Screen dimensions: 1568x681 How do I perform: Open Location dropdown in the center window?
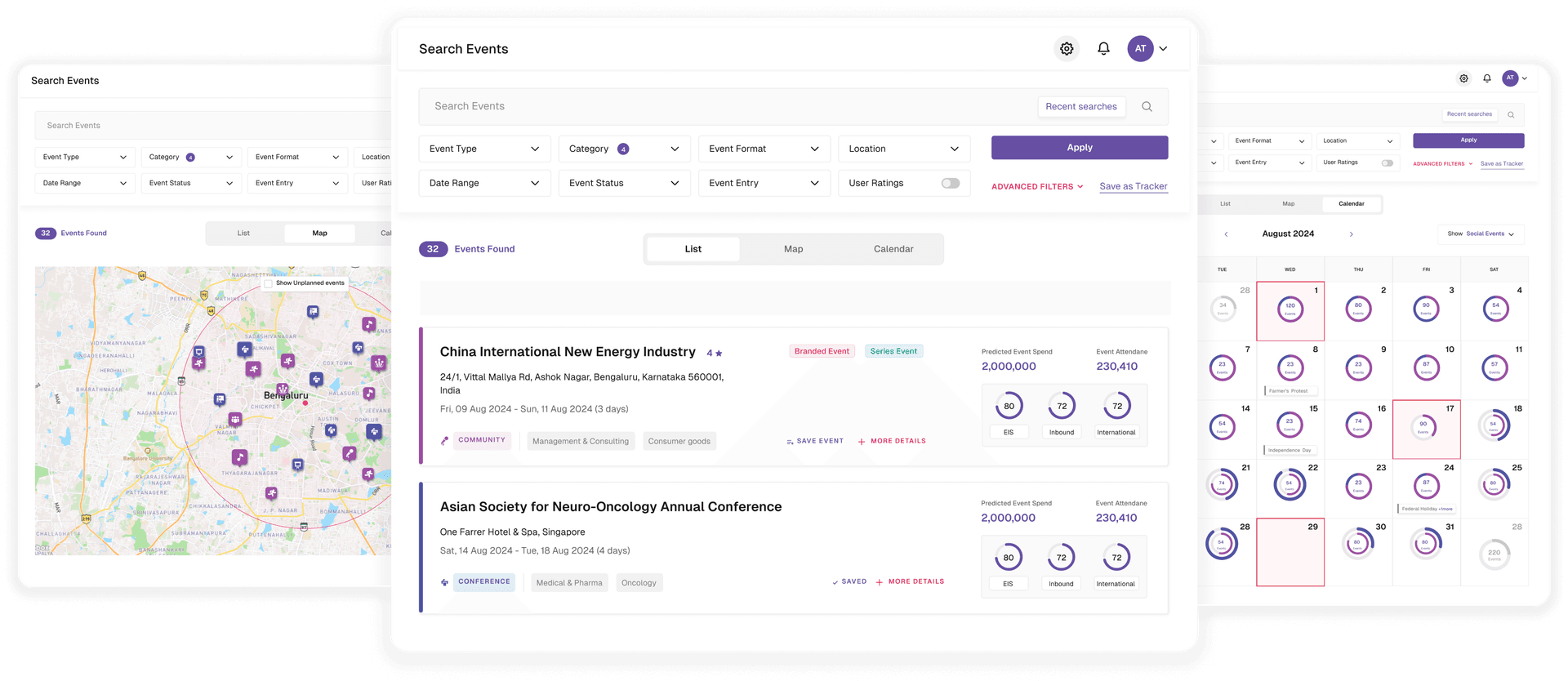(x=904, y=149)
